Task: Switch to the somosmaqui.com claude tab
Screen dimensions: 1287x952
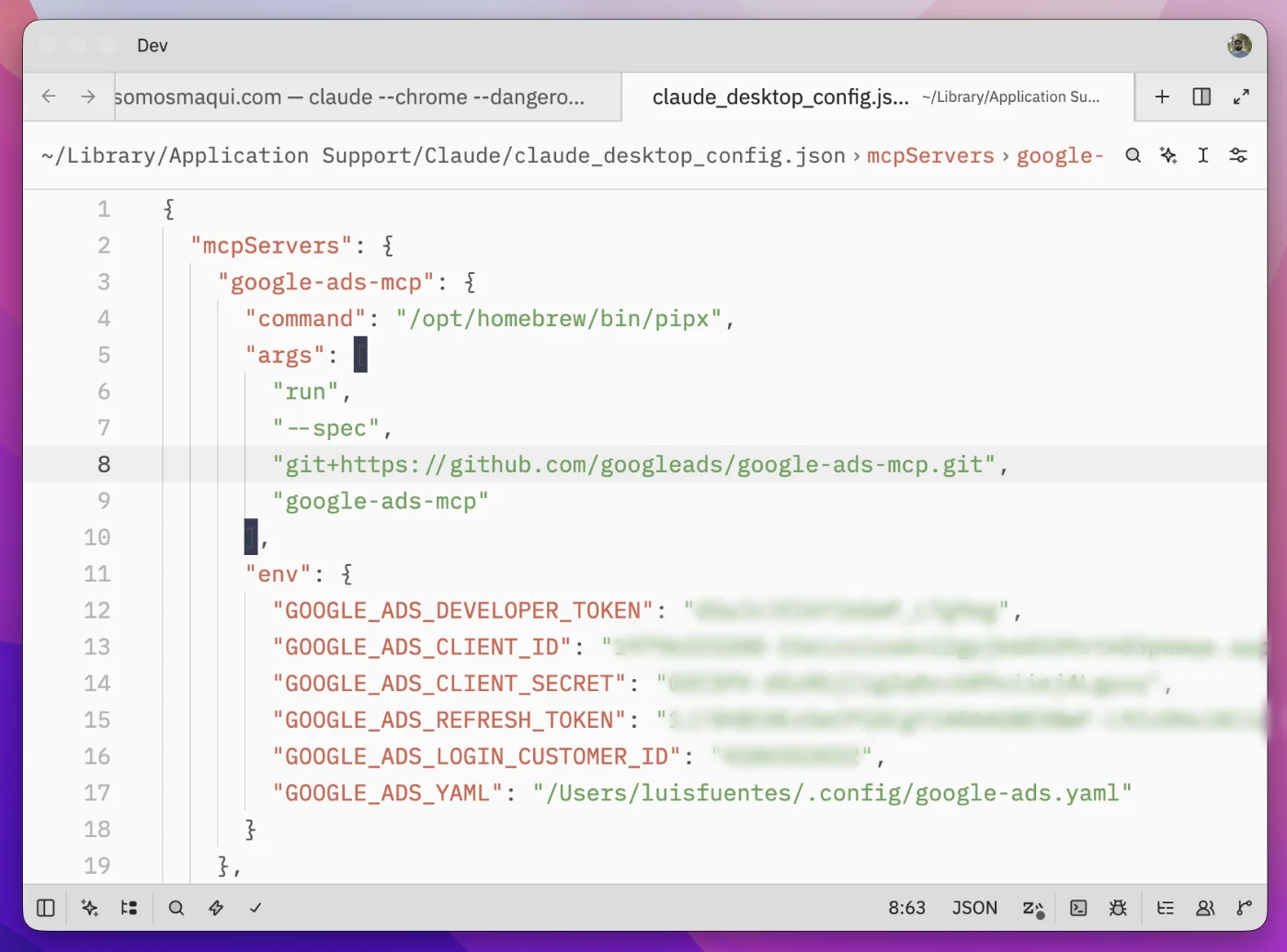Action: pyautogui.click(x=368, y=96)
